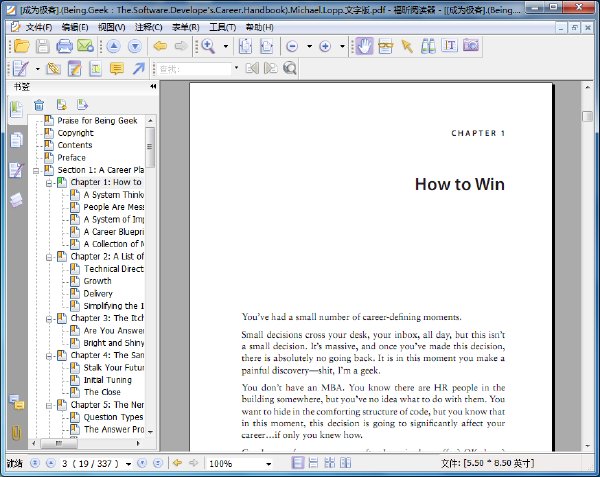
Task: Select the blue arrow drawing tool
Action: [139, 69]
